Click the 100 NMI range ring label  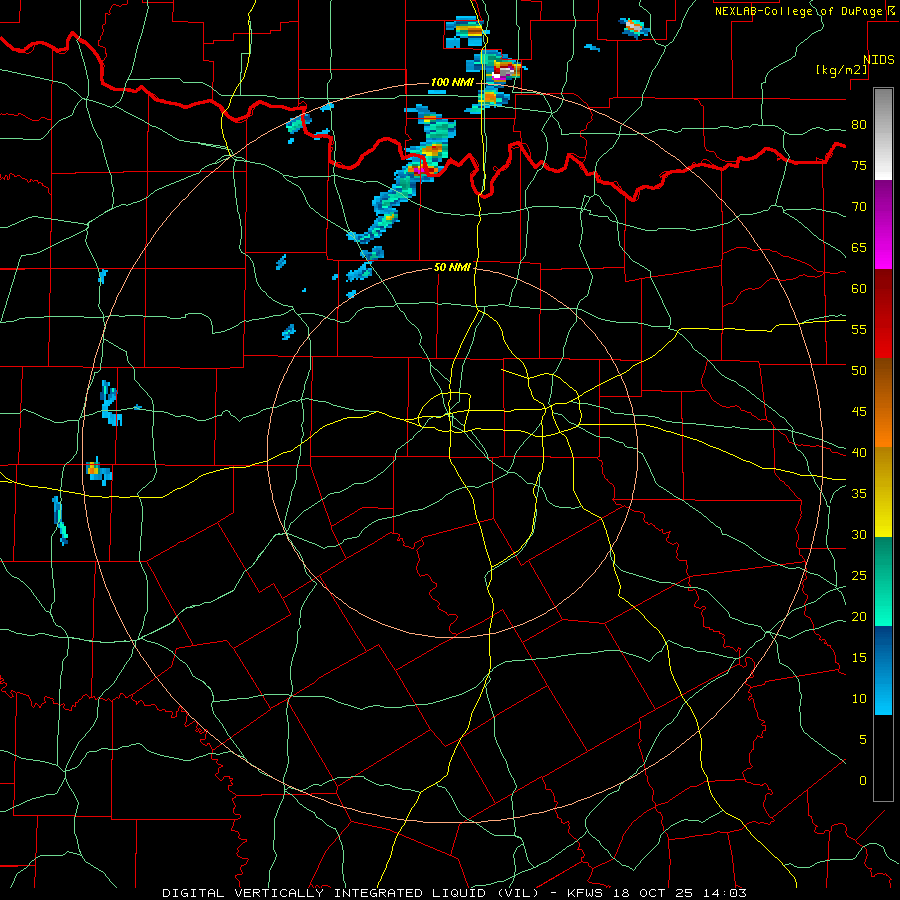point(452,83)
